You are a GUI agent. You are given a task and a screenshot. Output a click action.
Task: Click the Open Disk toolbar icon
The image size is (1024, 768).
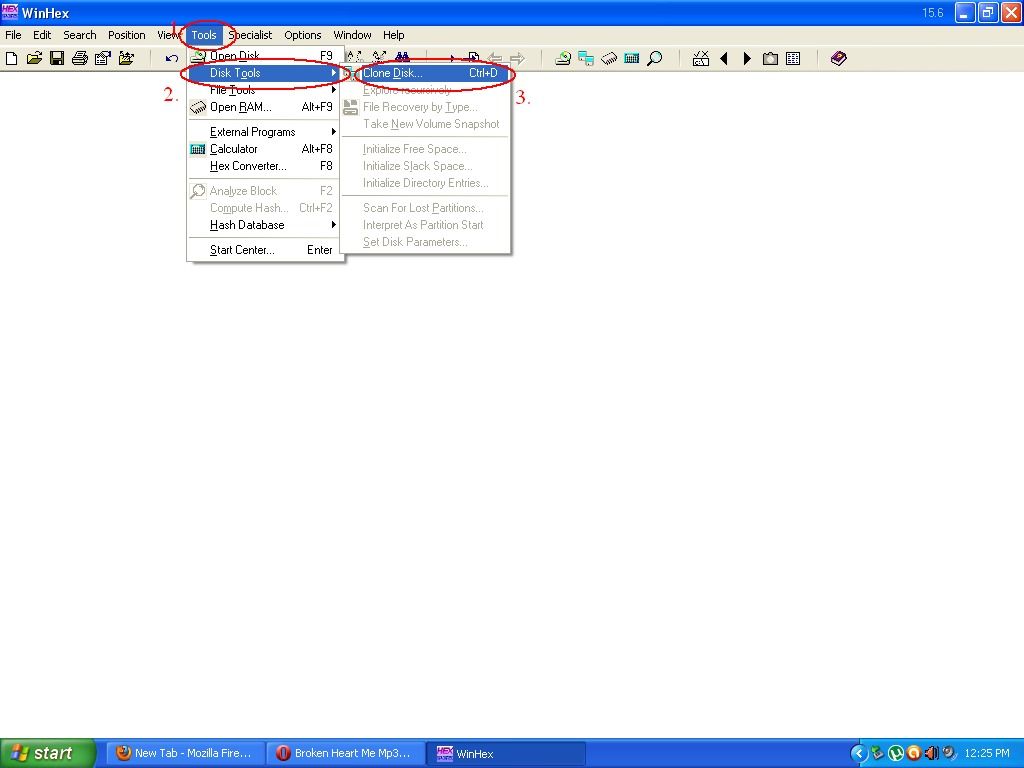[x=563, y=59]
